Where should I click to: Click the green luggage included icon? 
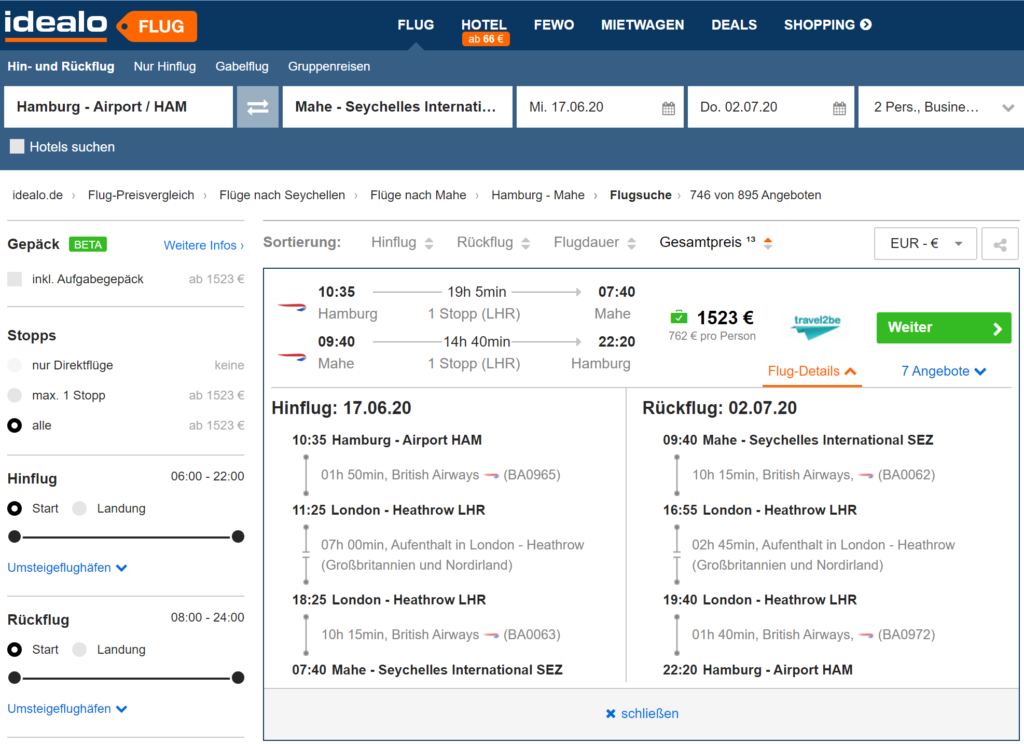679,317
